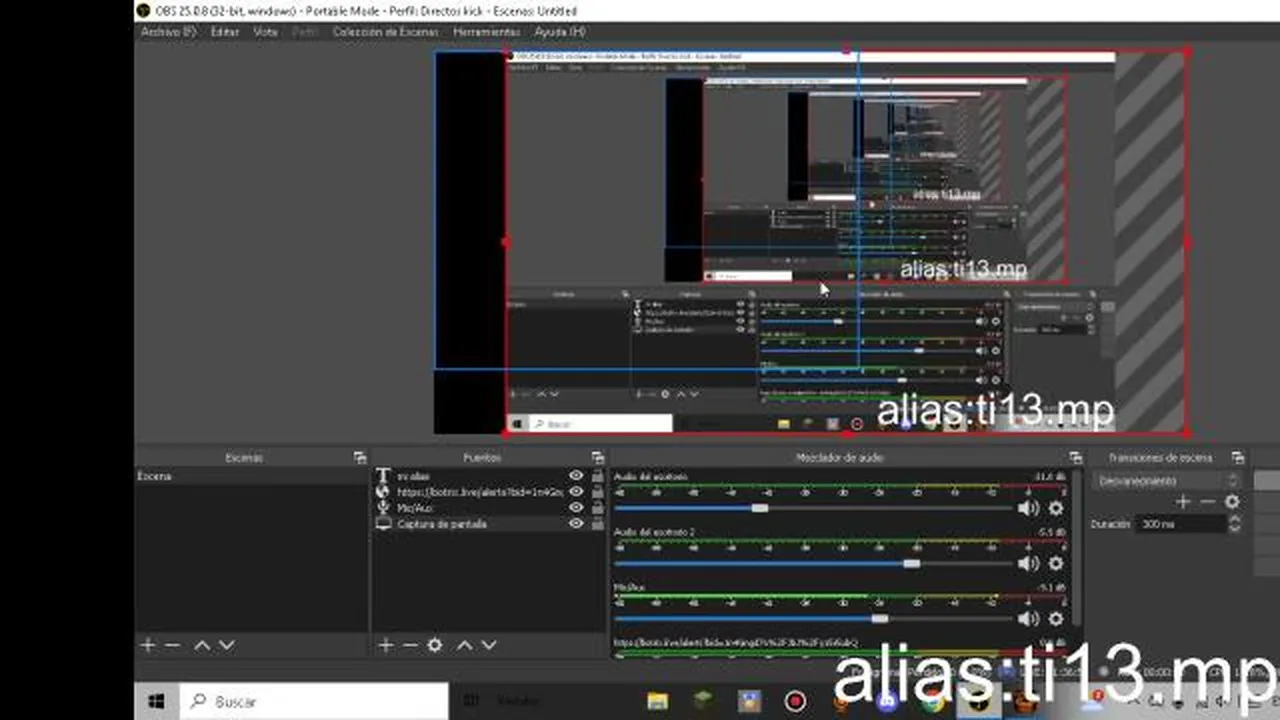Click the Duración input field
Screen dimensions: 1280x720
click(1182, 524)
